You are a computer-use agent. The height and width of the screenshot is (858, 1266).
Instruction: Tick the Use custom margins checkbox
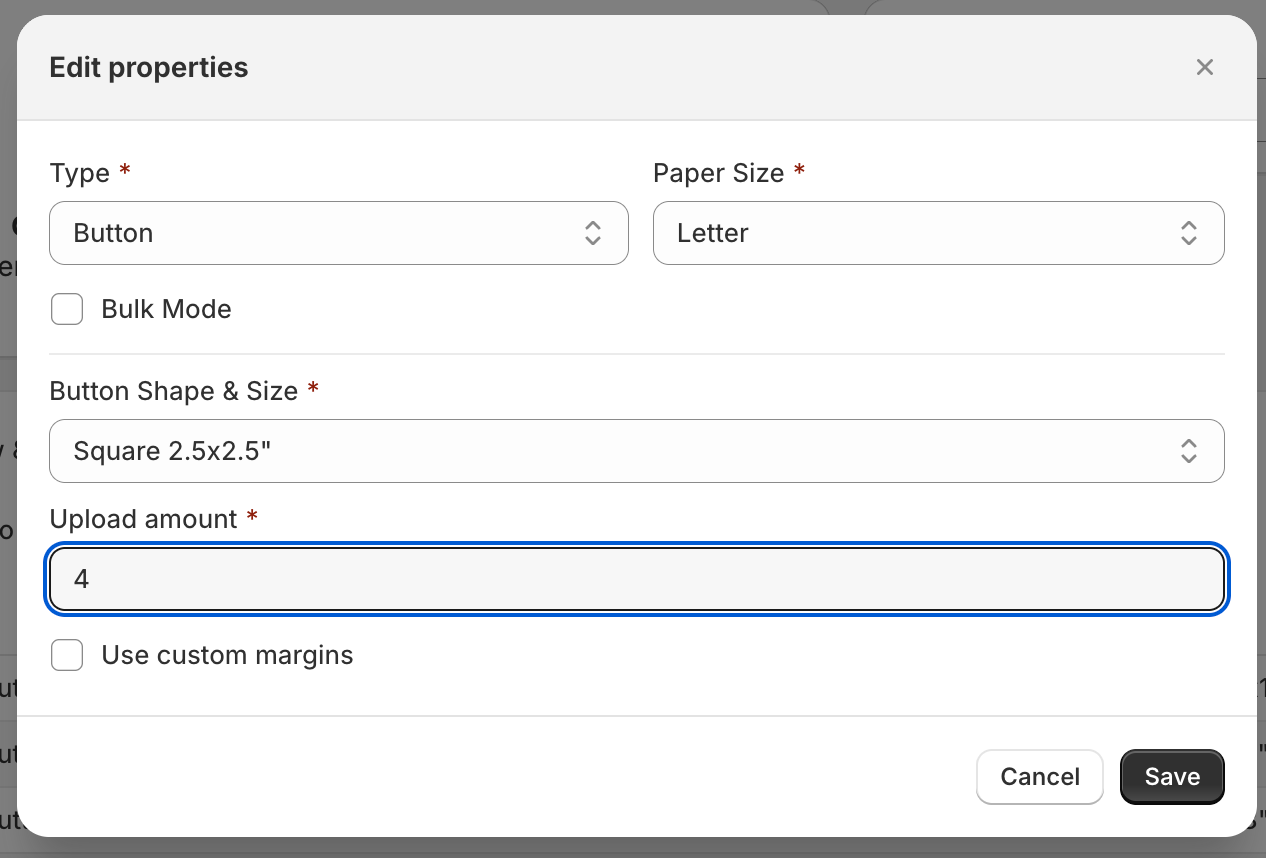pyautogui.click(x=67, y=655)
